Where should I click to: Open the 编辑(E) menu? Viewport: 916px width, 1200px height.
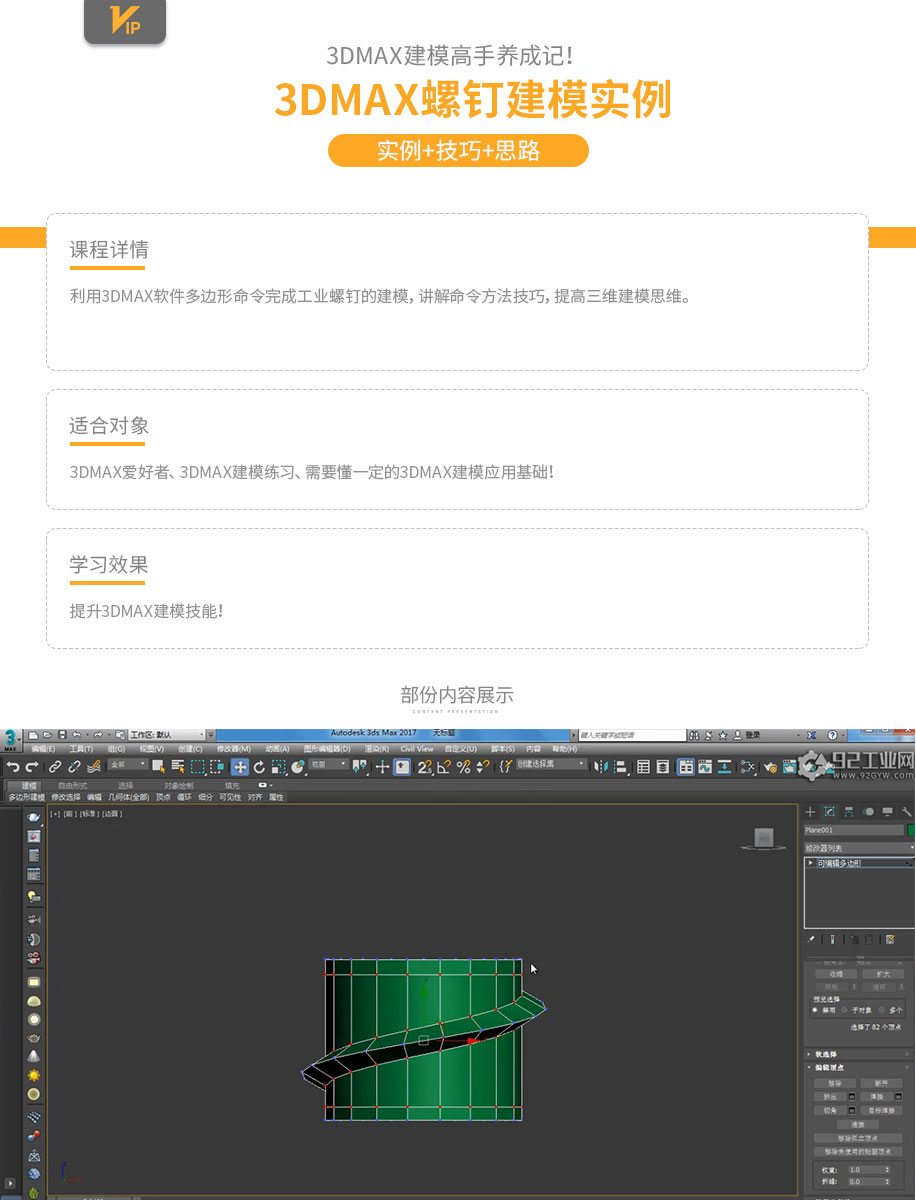(x=43, y=748)
